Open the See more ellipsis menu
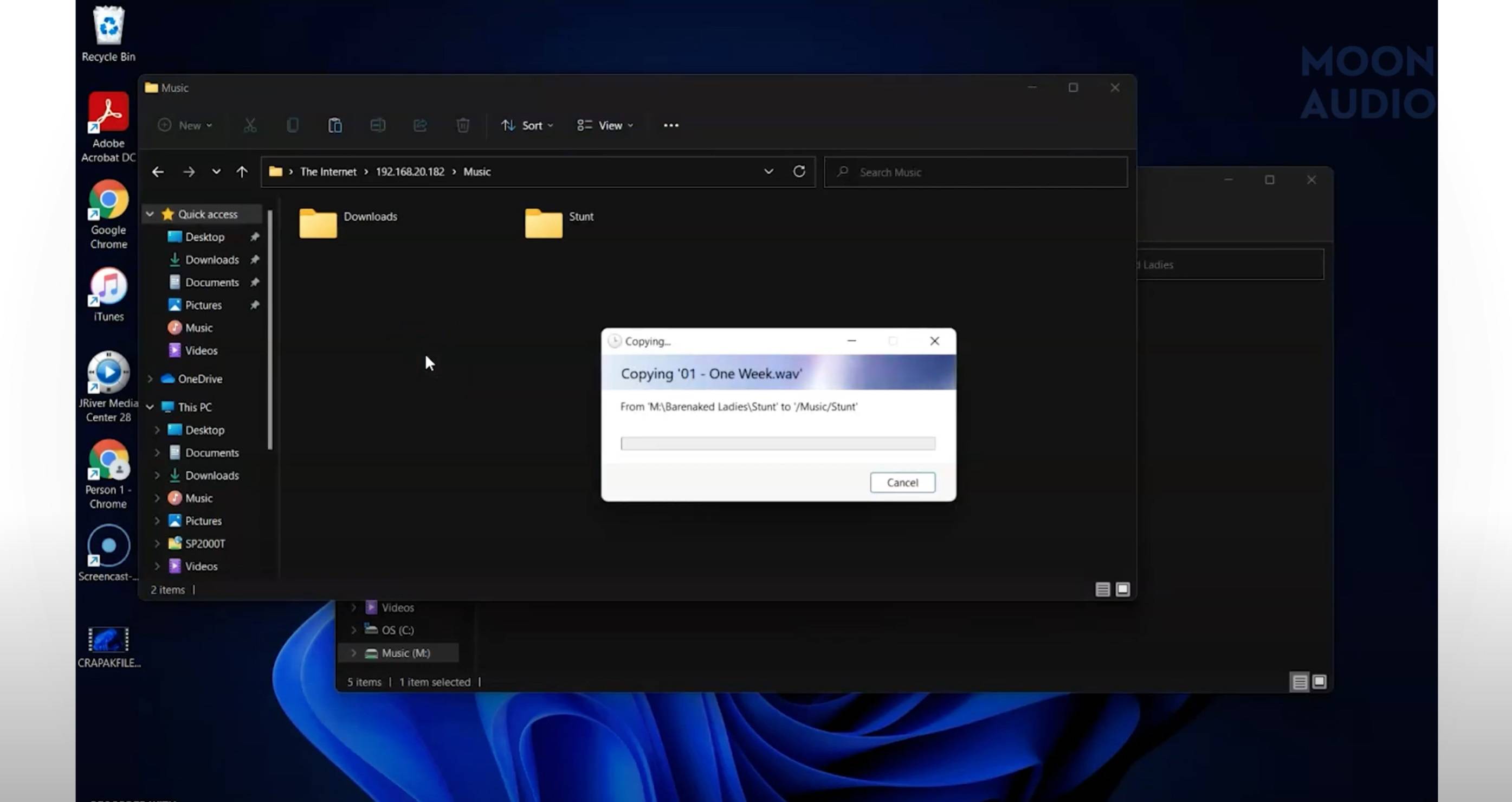 pos(671,125)
